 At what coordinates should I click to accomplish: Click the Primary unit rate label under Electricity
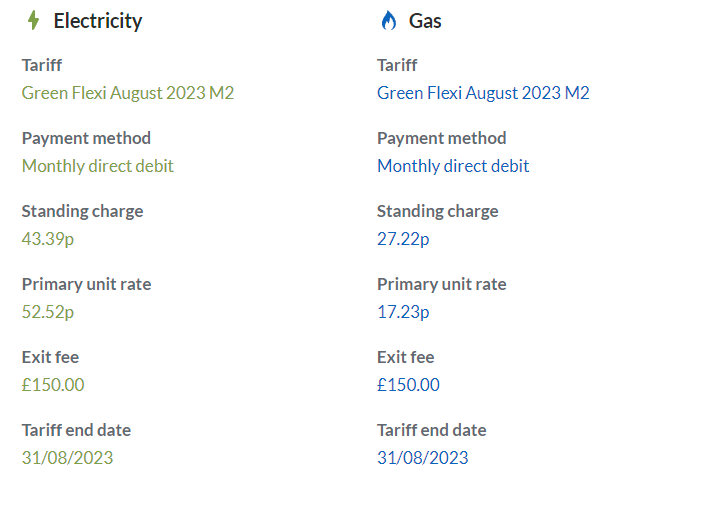tap(86, 284)
